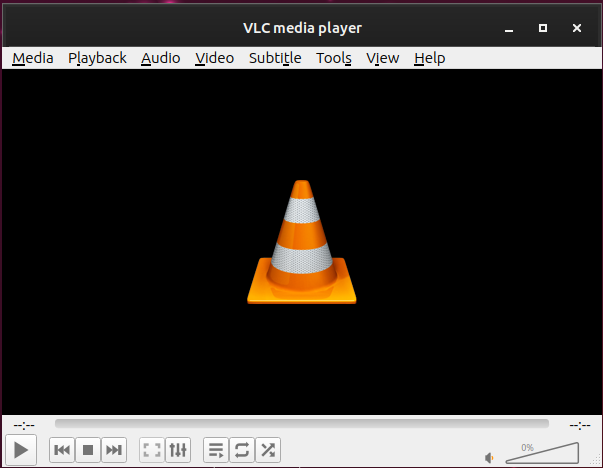Show extended settings (equalizer sliders icon)
This screenshot has height=470, width=604.
pyautogui.click(x=178, y=450)
